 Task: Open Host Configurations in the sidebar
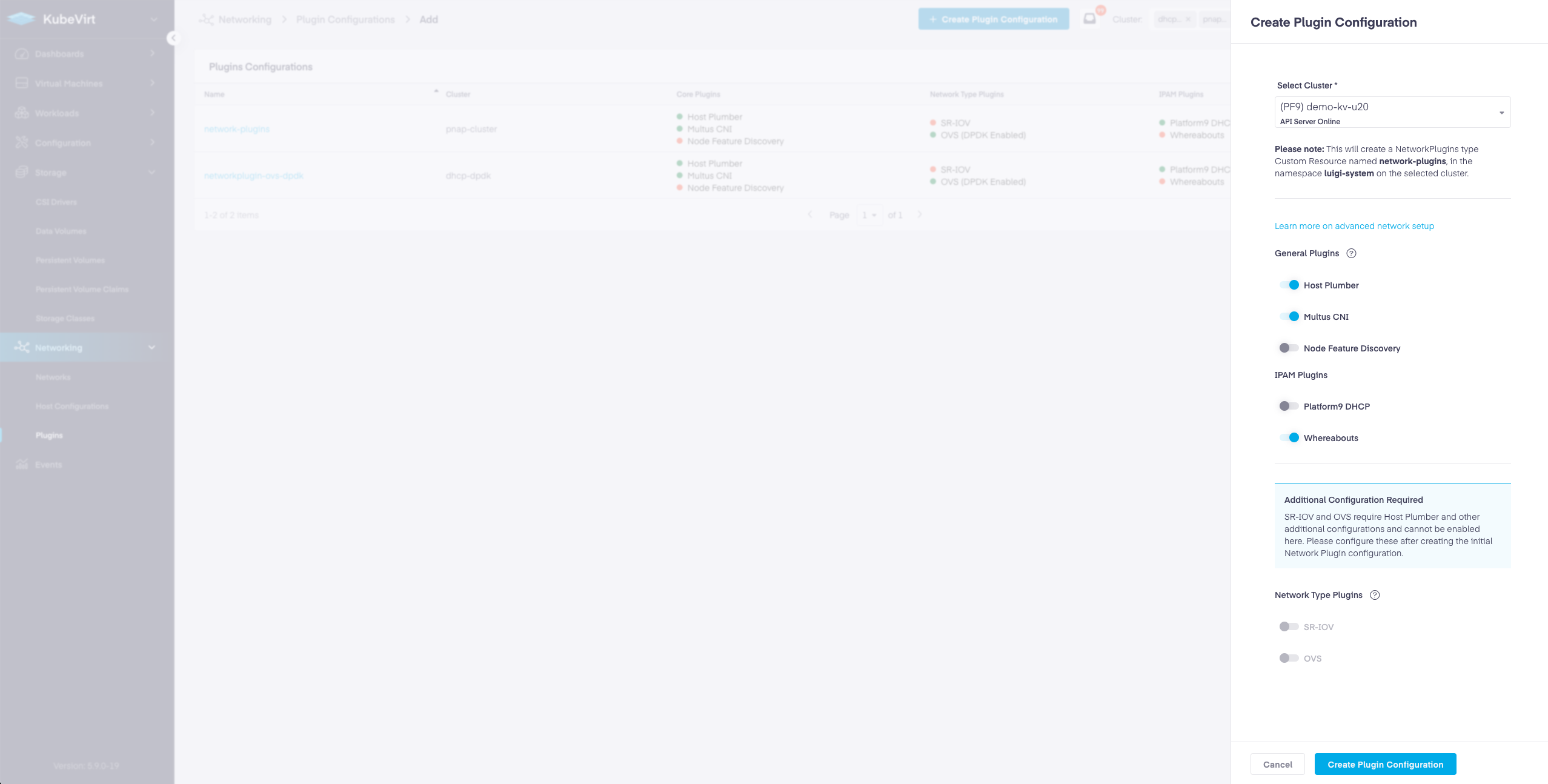pos(72,406)
